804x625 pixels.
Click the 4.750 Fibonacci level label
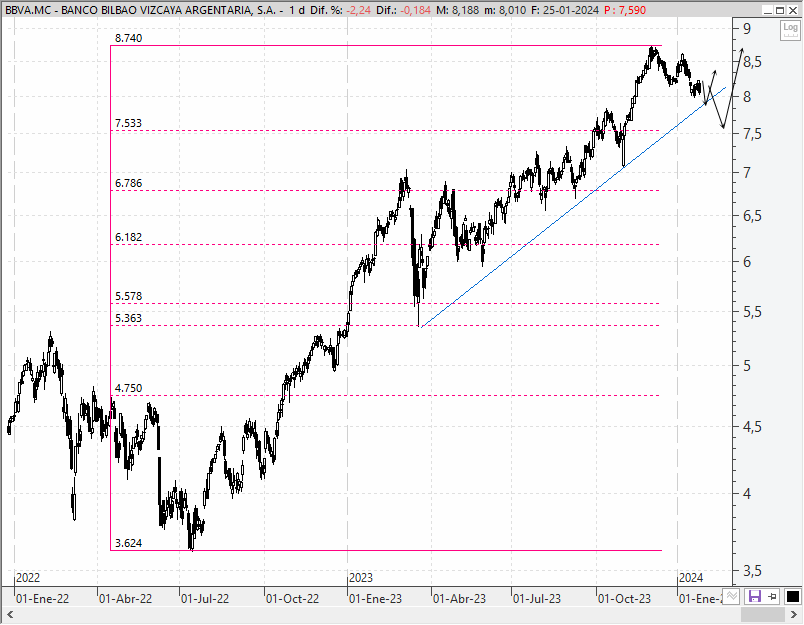(x=128, y=388)
